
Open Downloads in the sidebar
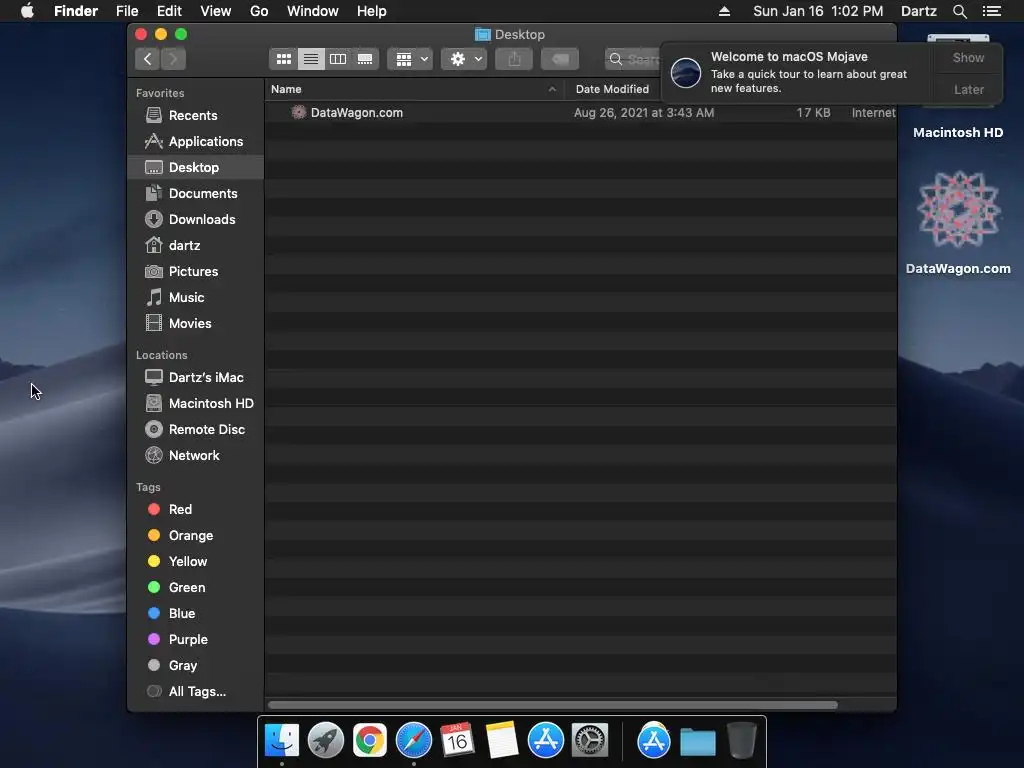click(x=195, y=220)
